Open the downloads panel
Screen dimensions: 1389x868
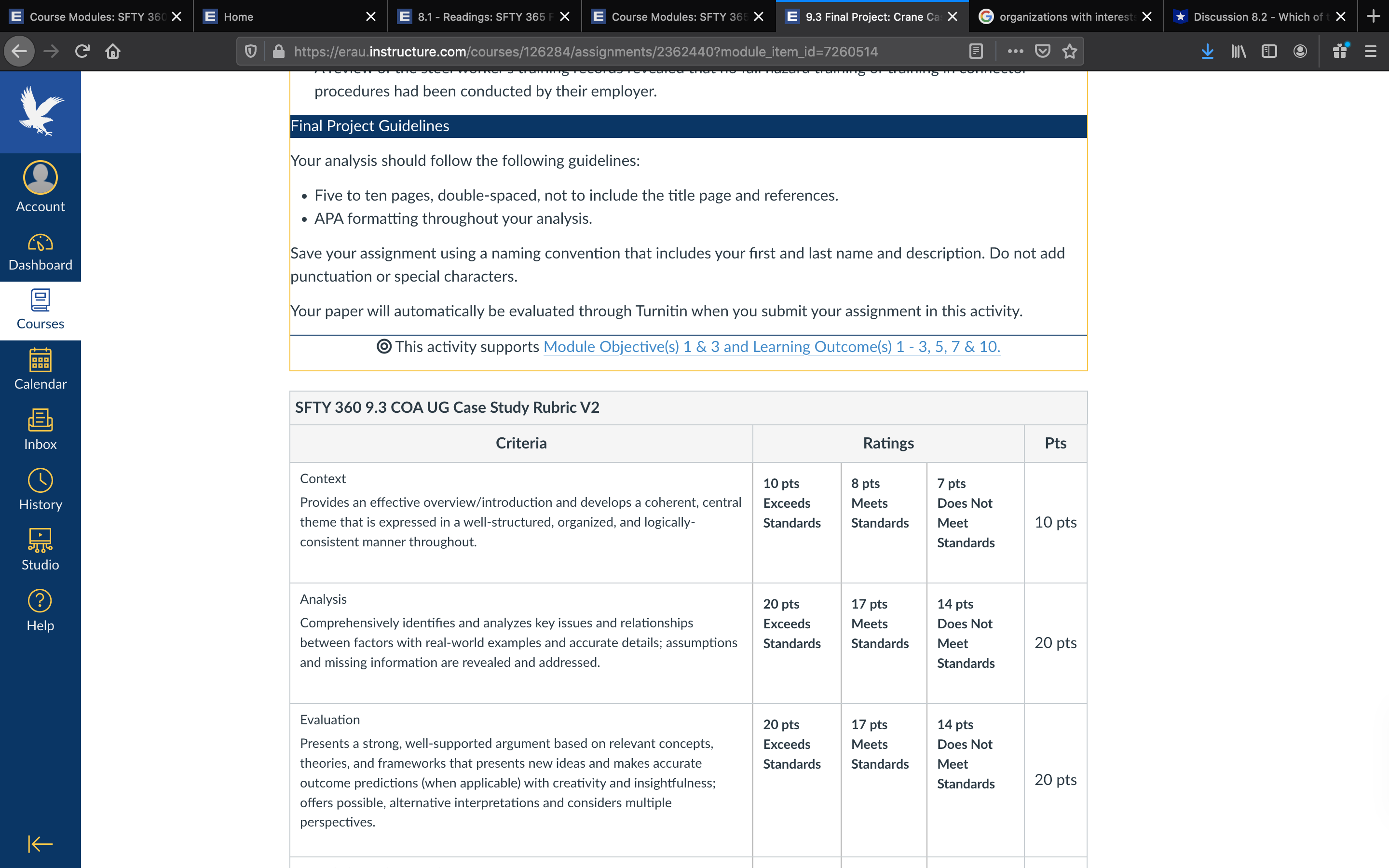click(1208, 51)
